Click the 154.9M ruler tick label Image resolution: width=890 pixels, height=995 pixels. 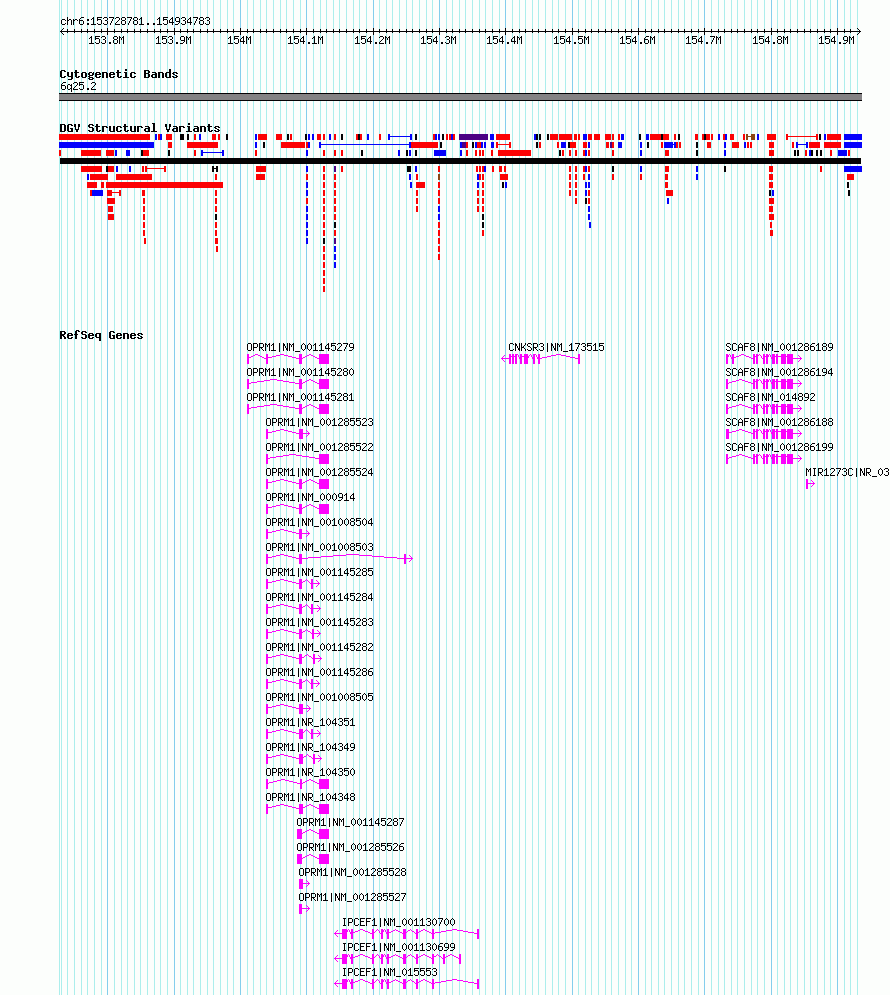click(x=836, y=41)
